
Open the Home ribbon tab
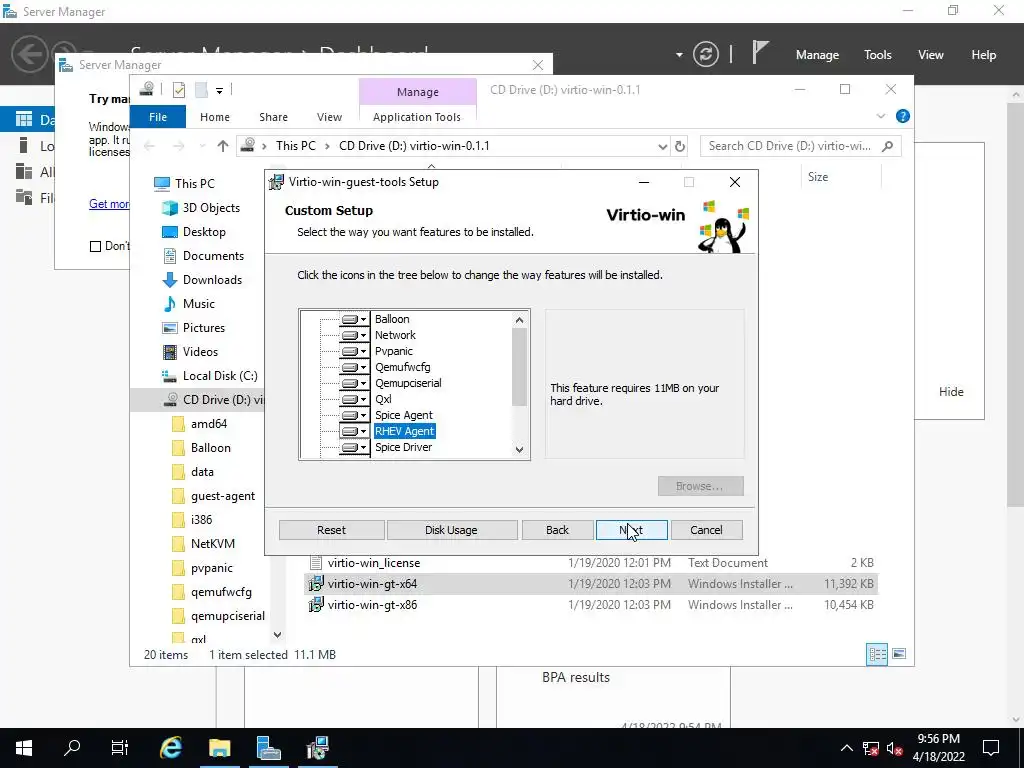click(215, 117)
